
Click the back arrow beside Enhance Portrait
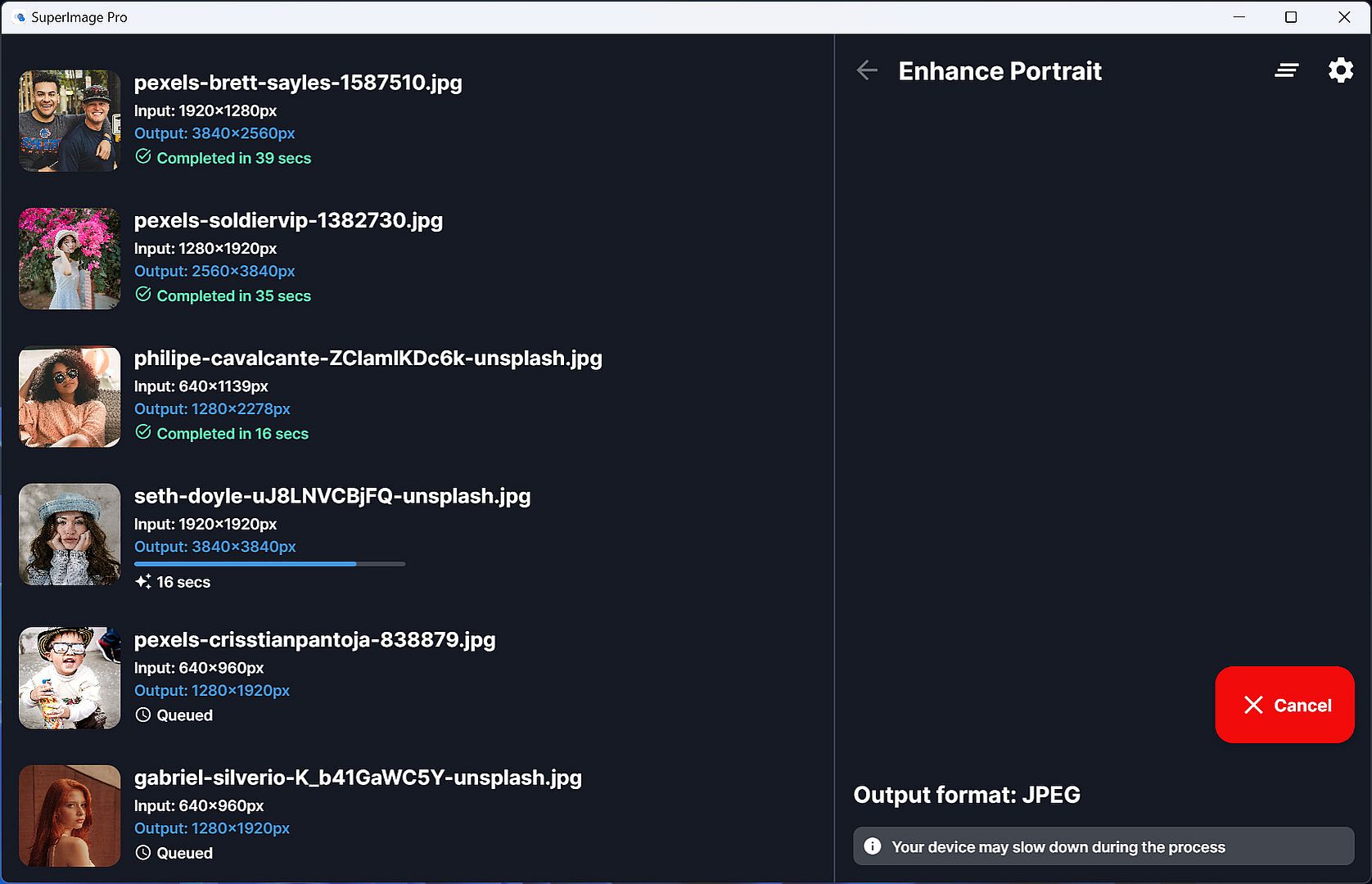pyautogui.click(x=867, y=70)
